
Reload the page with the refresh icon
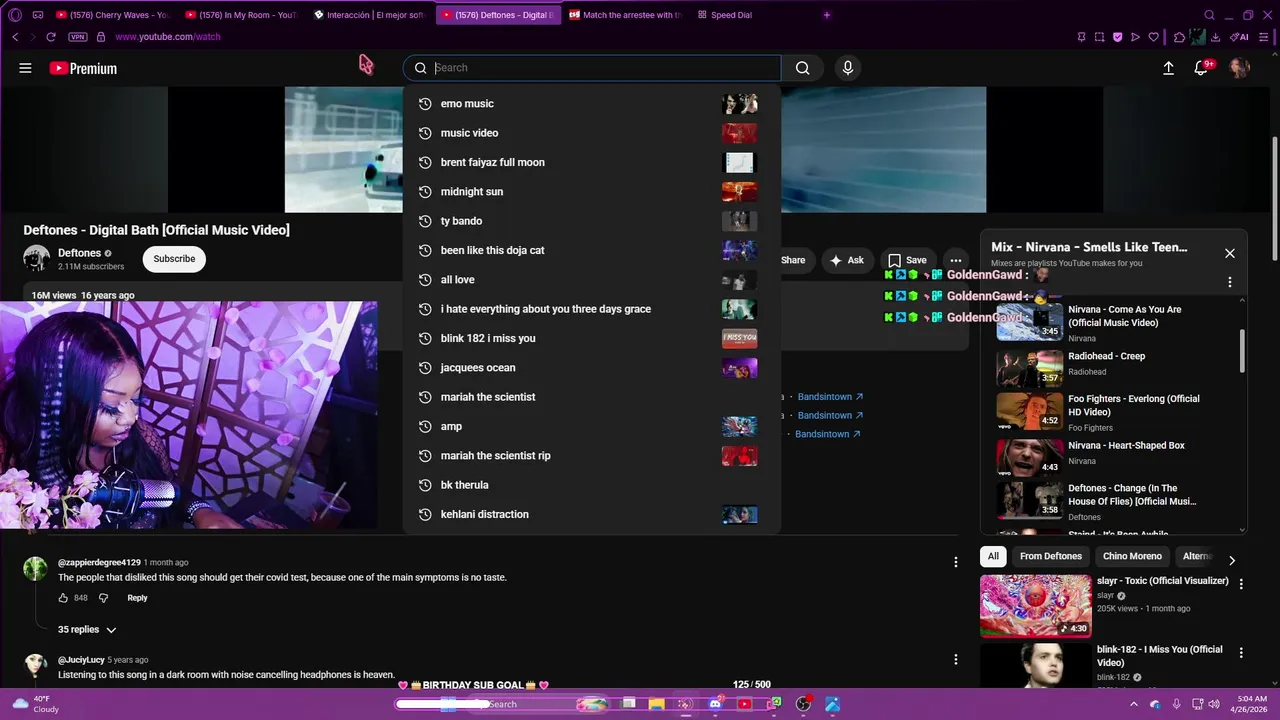coord(51,37)
